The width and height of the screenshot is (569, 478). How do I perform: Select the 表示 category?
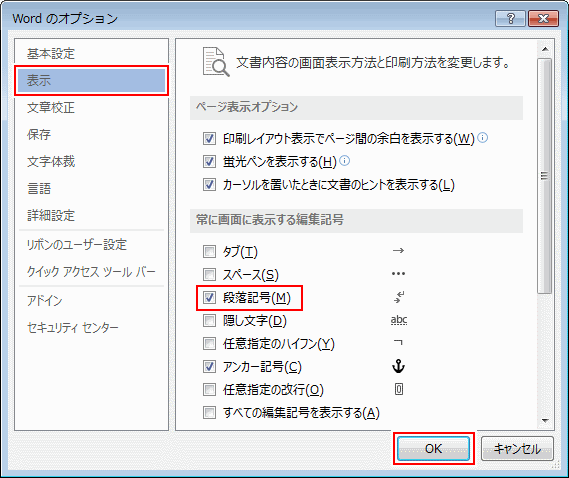[91, 80]
